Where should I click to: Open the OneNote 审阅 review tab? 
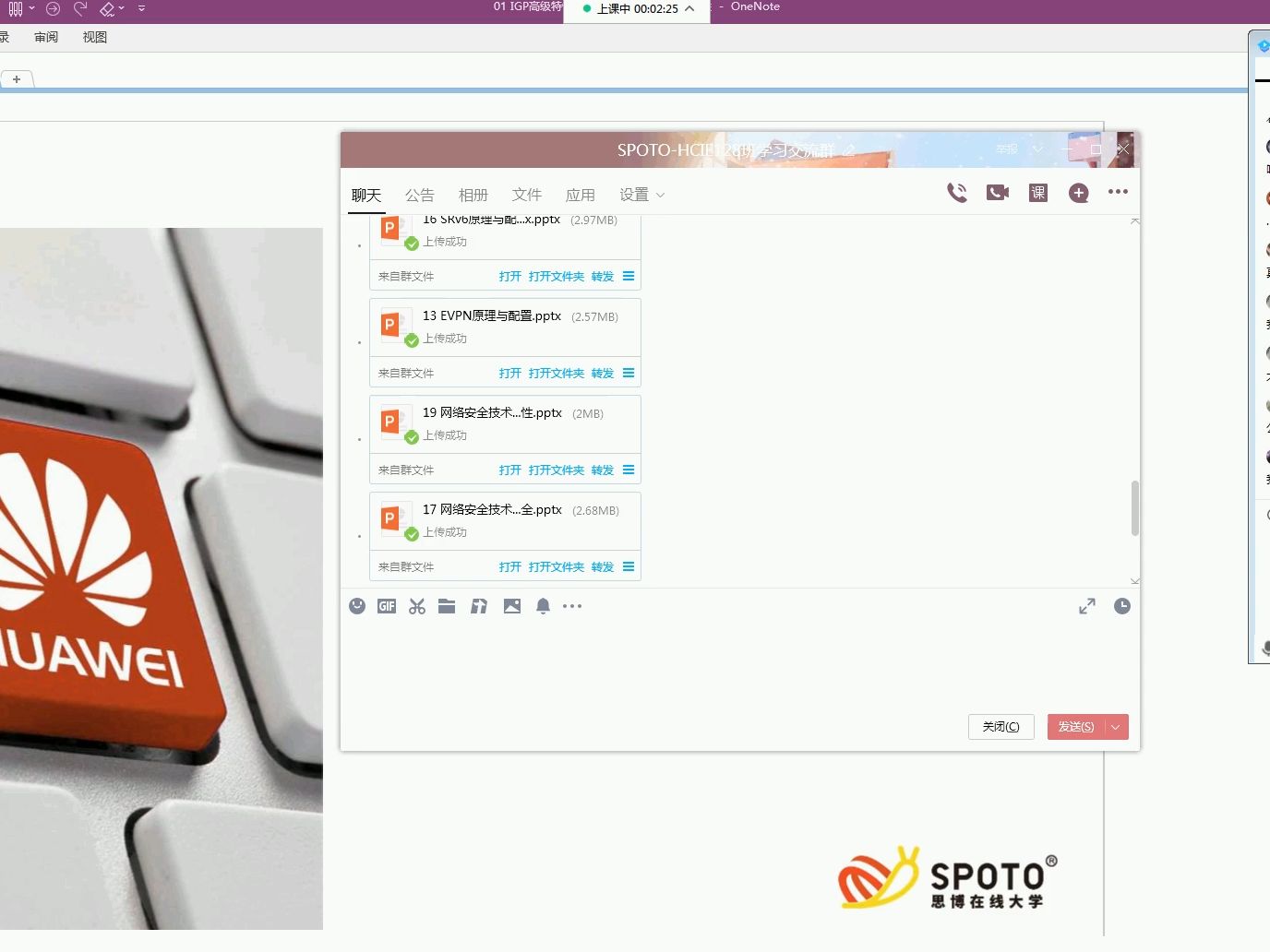(x=46, y=37)
